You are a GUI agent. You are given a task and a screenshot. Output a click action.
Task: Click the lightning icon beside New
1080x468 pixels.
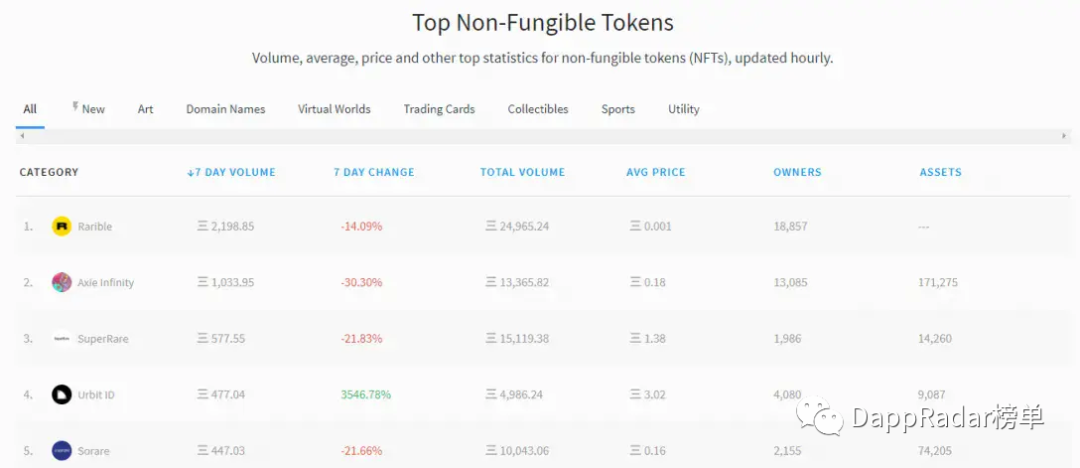[75, 106]
